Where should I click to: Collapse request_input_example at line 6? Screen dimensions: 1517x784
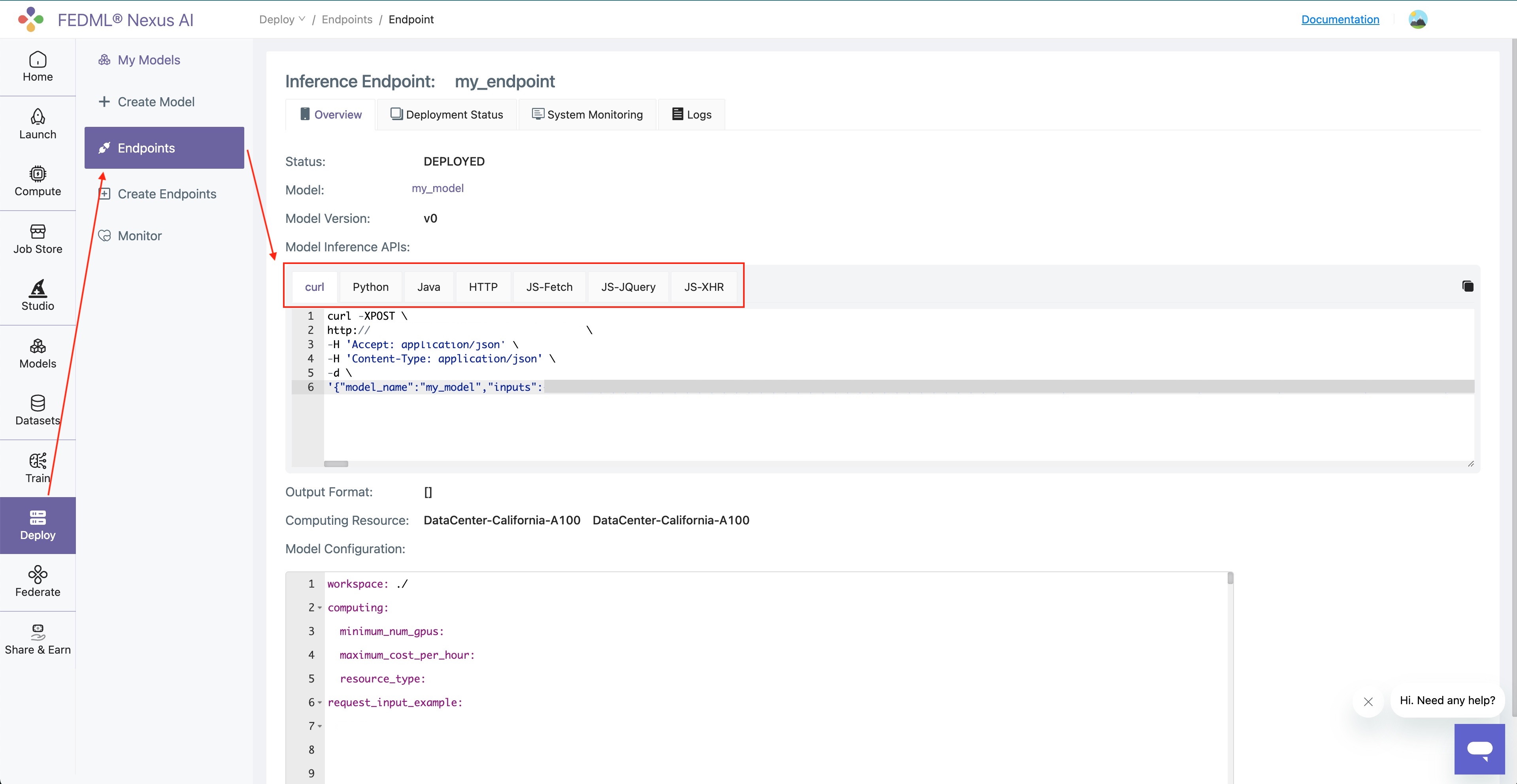tap(320, 703)
